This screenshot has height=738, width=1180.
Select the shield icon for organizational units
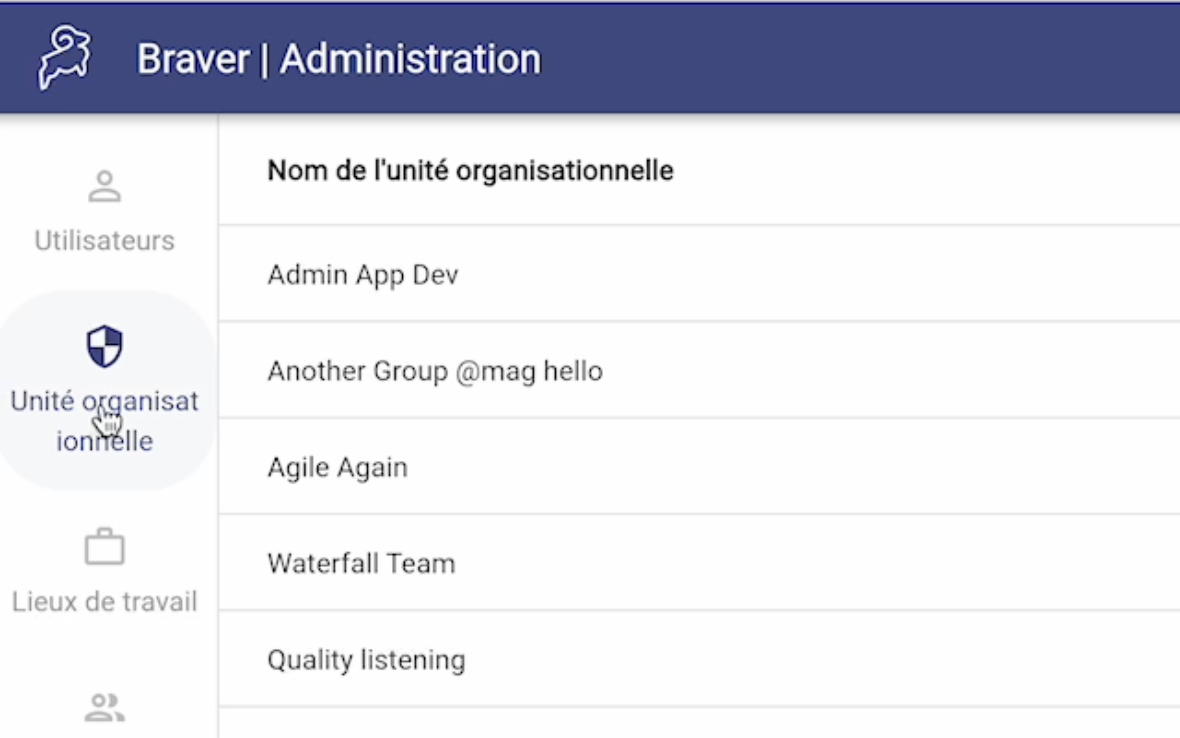(105, 346)
